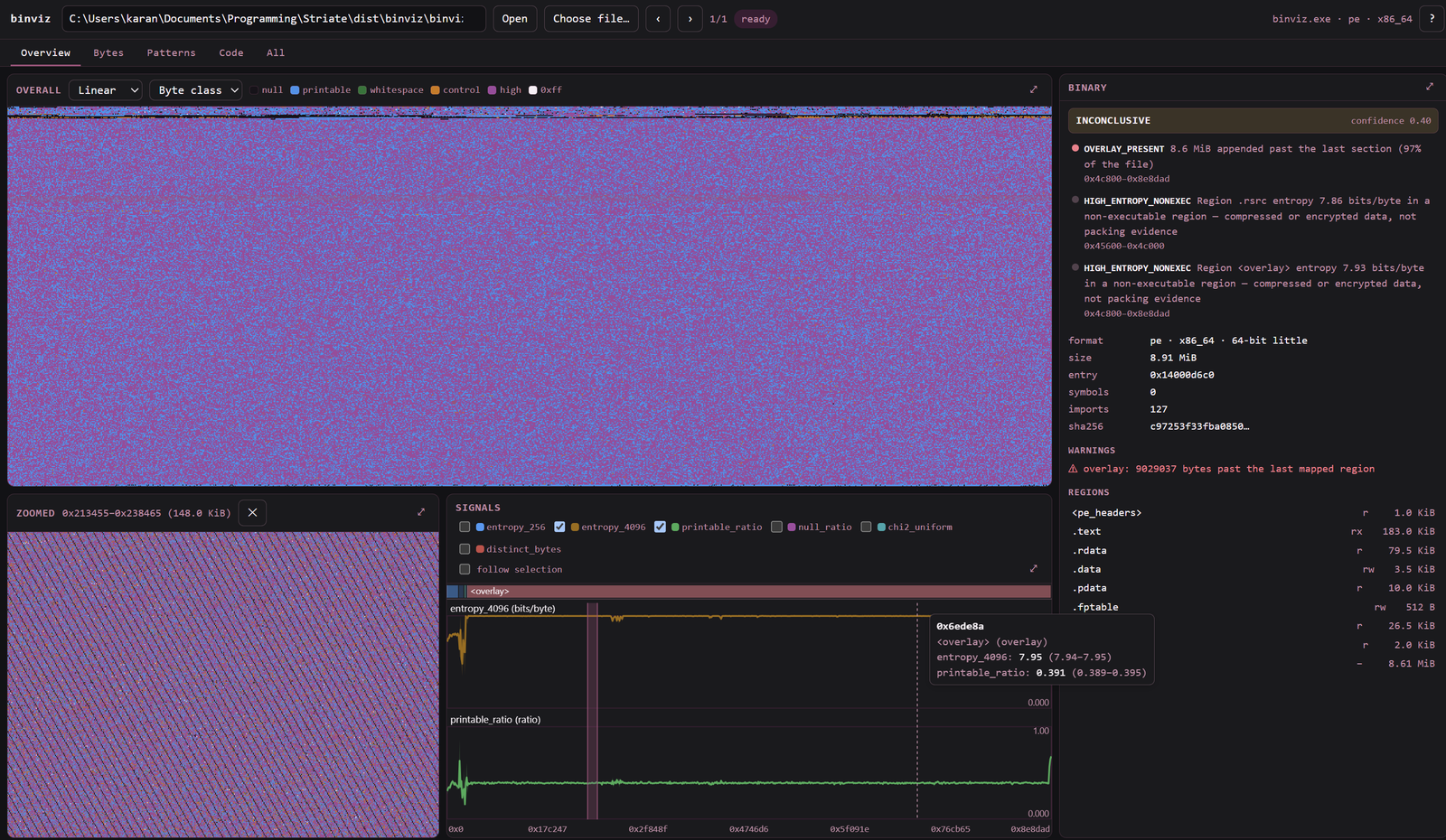This screenshot has height=840, width=1446.
Task: Click the .rsrc HIGH_ENTROPY_NONEXEC finding
Action: (1253, 222)
